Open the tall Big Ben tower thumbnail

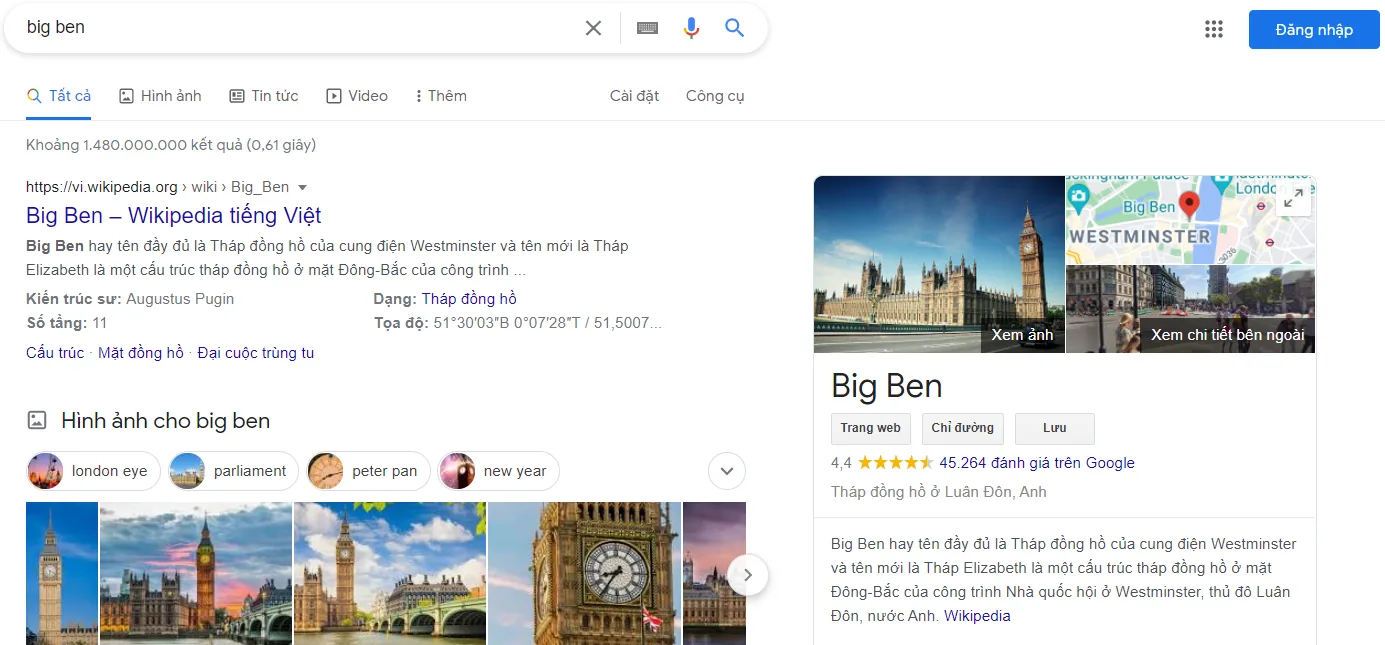[x=62, y=573]
